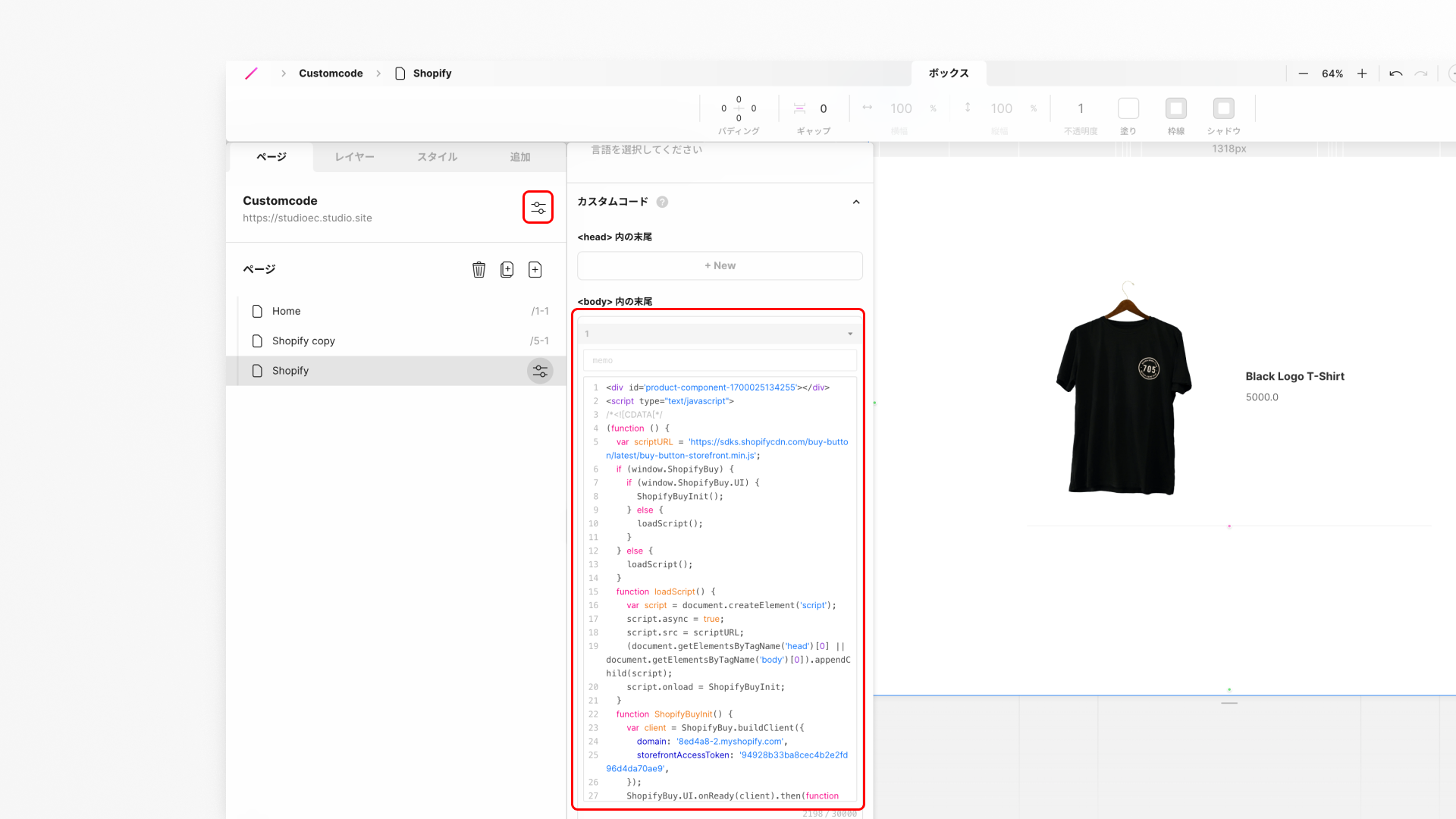Delete page with trash icon

(x=479, y=269)
